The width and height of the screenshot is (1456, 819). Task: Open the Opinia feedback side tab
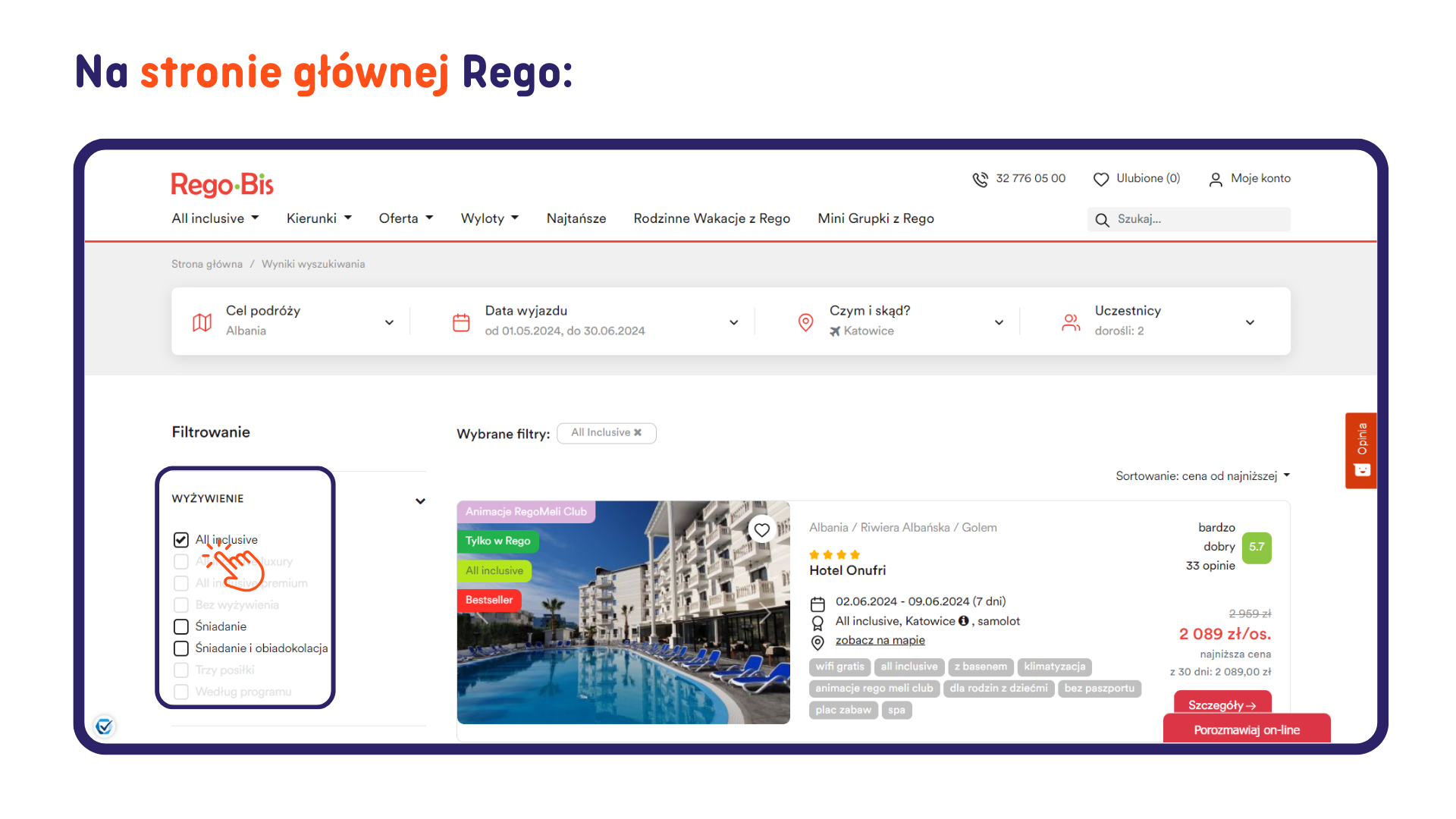[x=1361, y=450]
